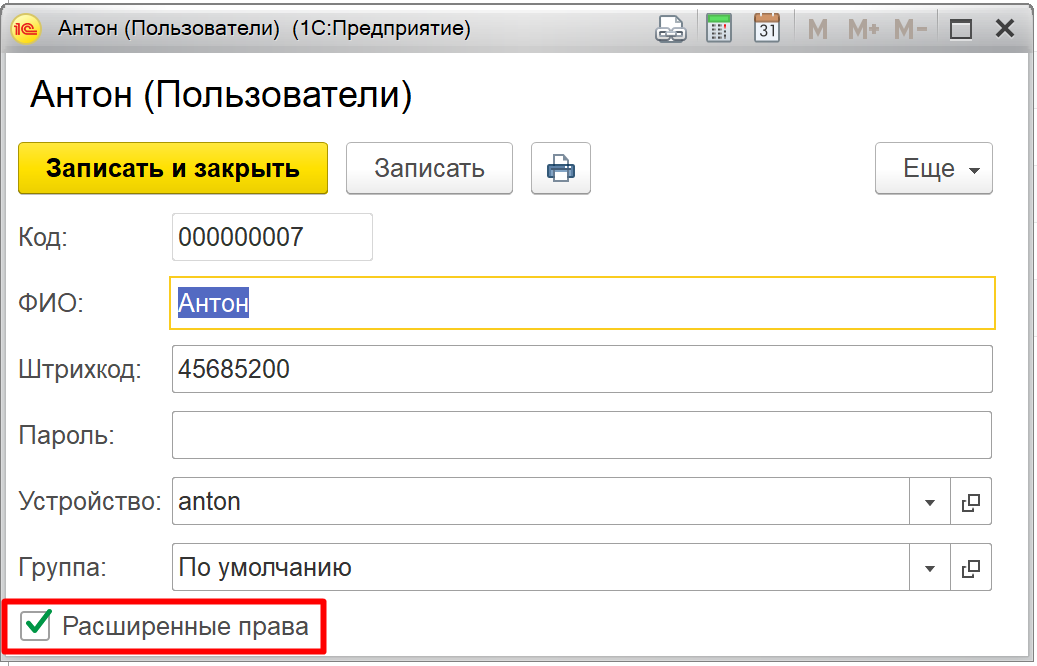The image size is (1037, 666).
Task: Open the Группа item via open icon
Action: coord(971,568)
